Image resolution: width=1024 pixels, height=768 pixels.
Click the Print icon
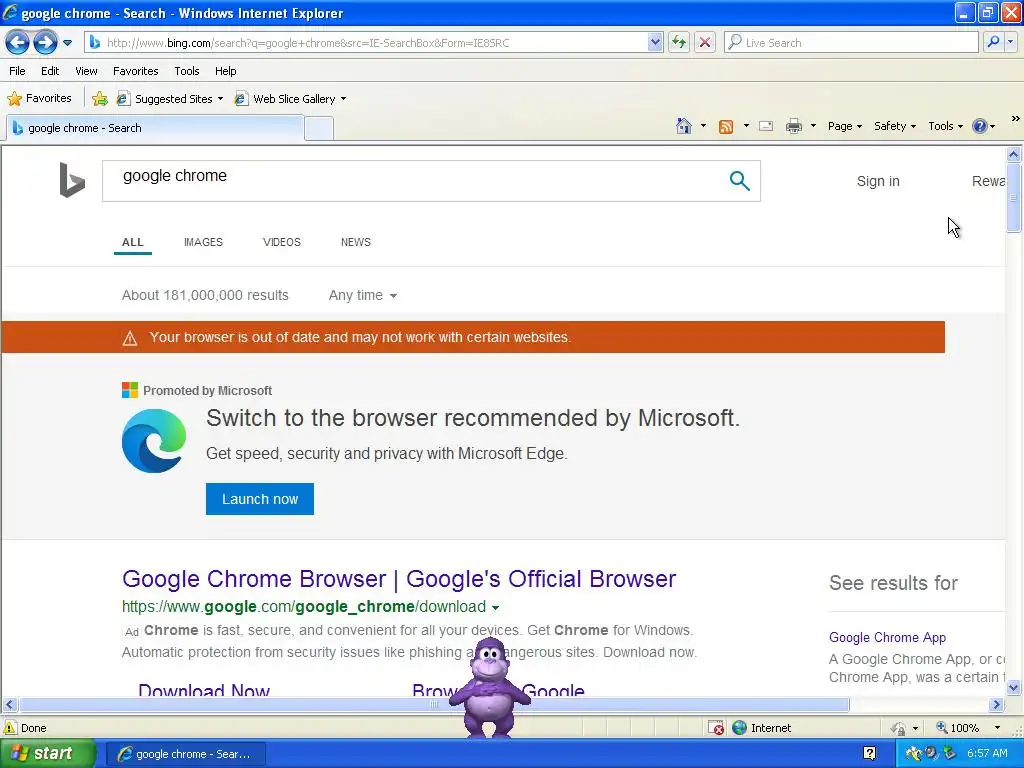[x=793, y=126]
